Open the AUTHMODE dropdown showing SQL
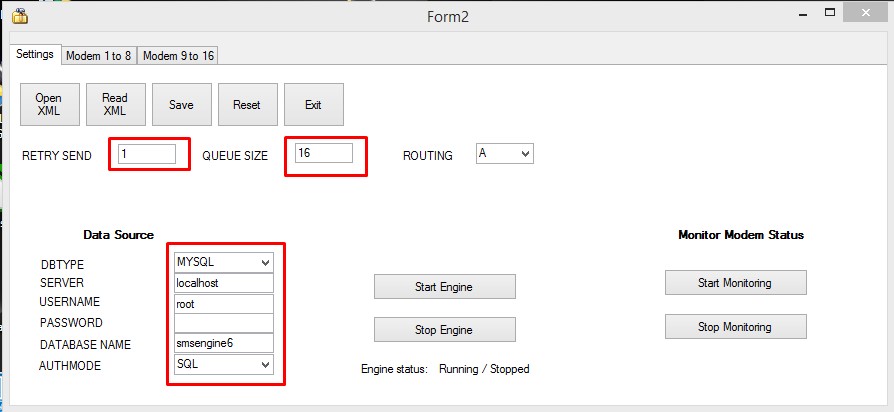This screenshot has height=412, width=894. (224, 365)
